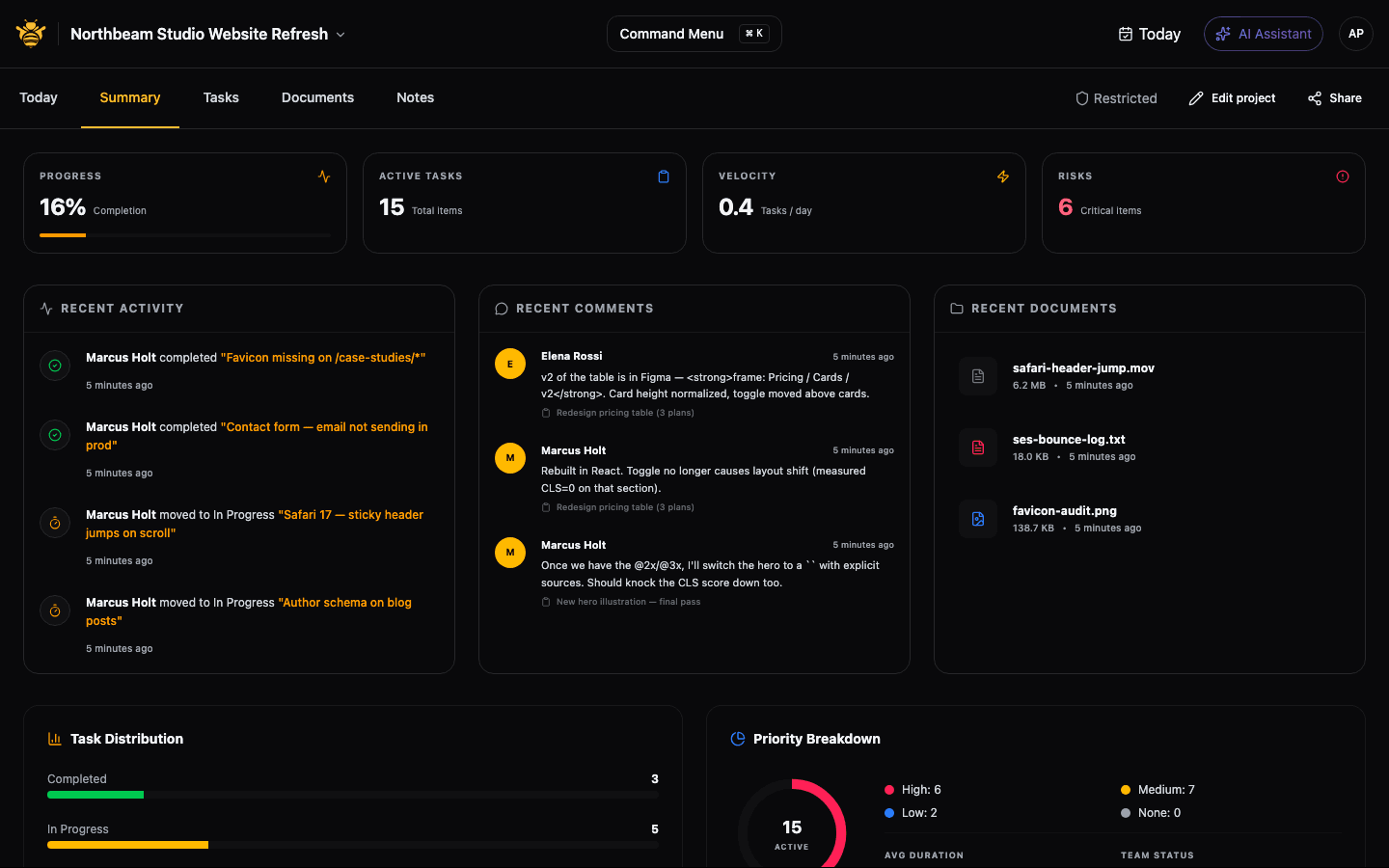Screen dimensions: 1389x868
Task: Click the bee logo icon
Action: [31, 34]
